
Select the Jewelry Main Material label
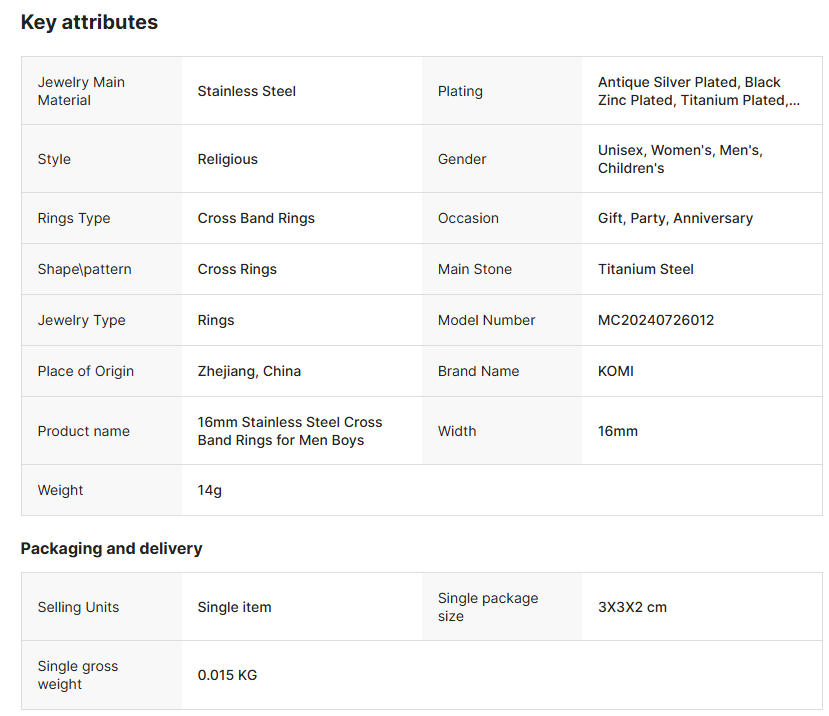(x=81, y=91)
